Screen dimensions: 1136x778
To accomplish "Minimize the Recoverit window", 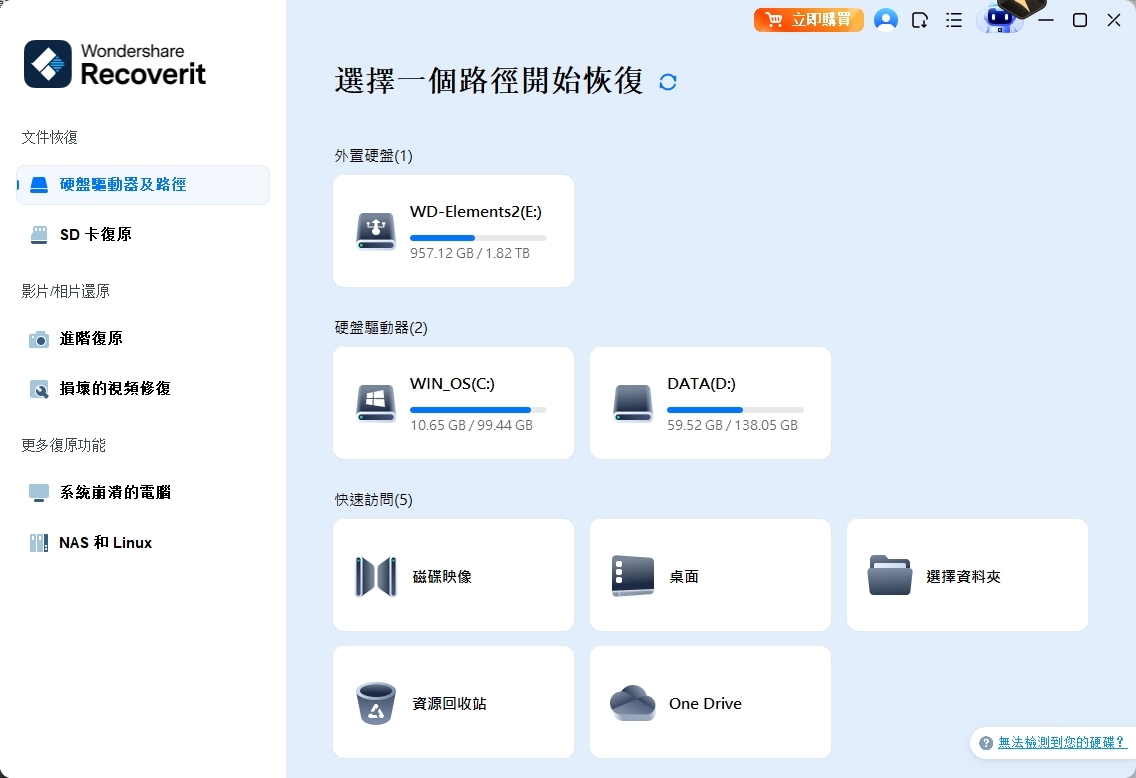I will 1045,20.
